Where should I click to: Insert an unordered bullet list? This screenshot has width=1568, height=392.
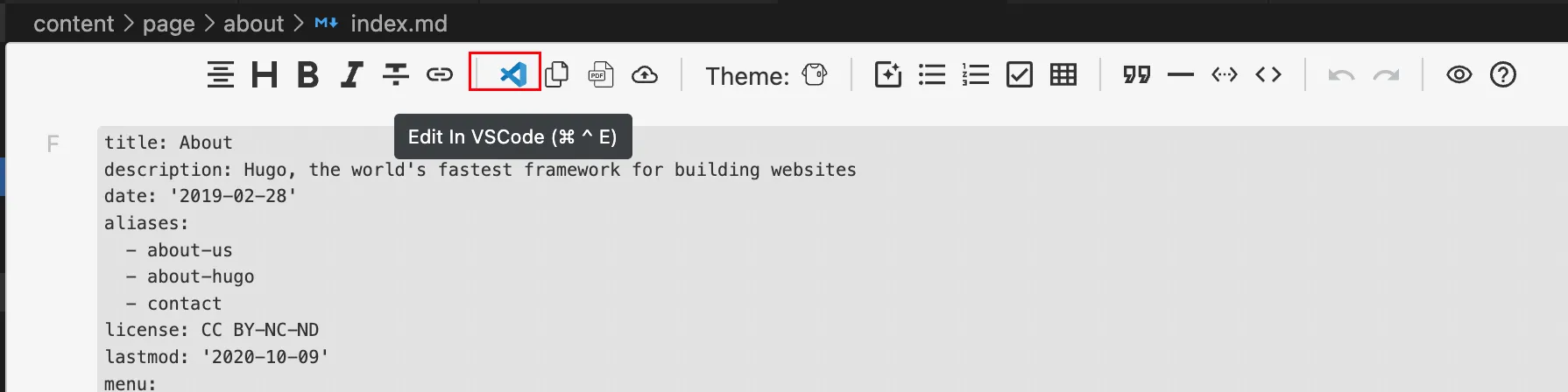pyautogui.click(x=932, y=75)
